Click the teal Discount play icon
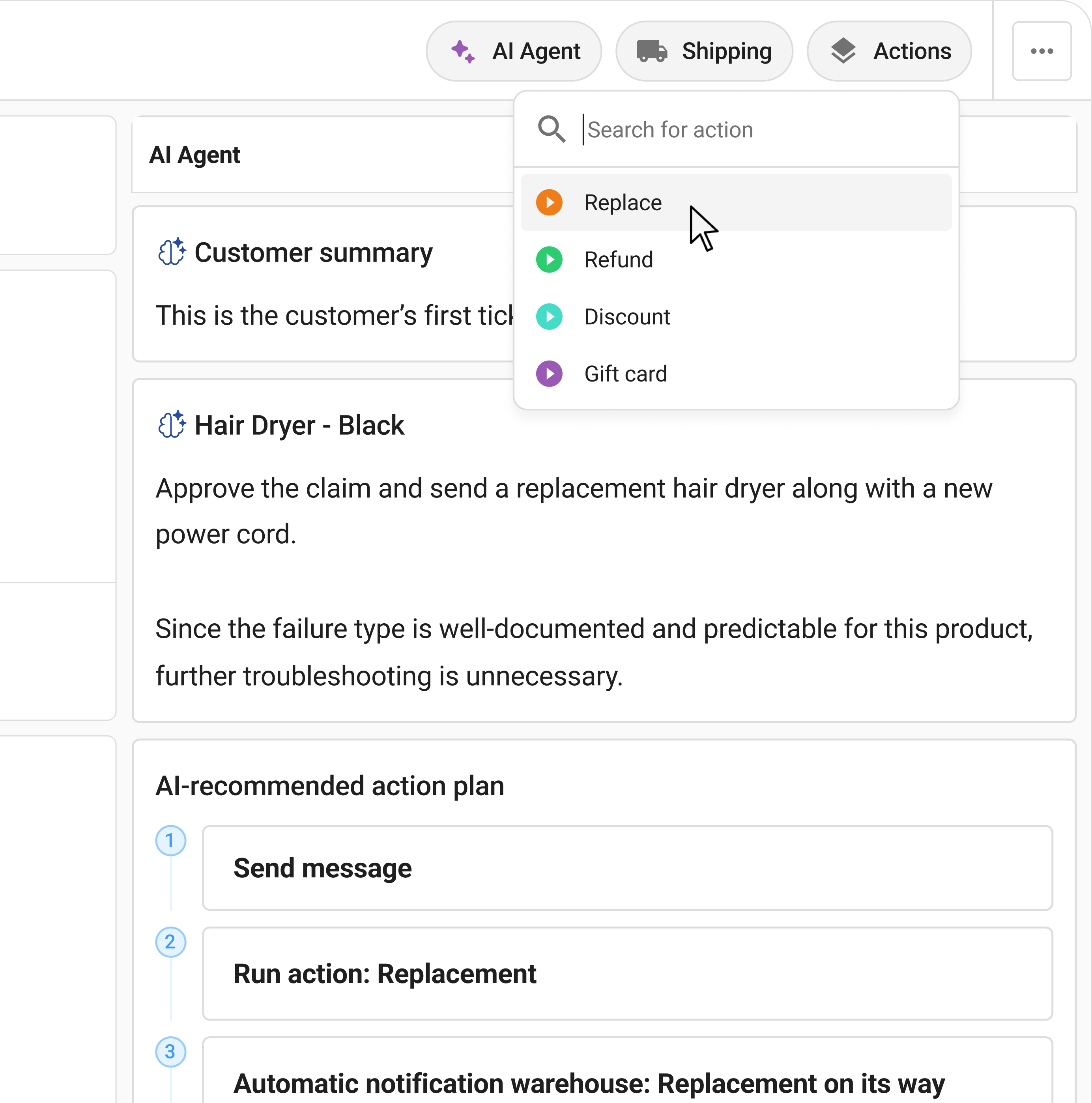 549,317
